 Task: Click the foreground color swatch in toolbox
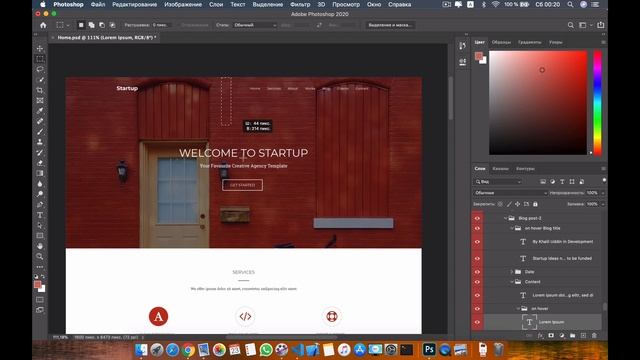point(38,284)
